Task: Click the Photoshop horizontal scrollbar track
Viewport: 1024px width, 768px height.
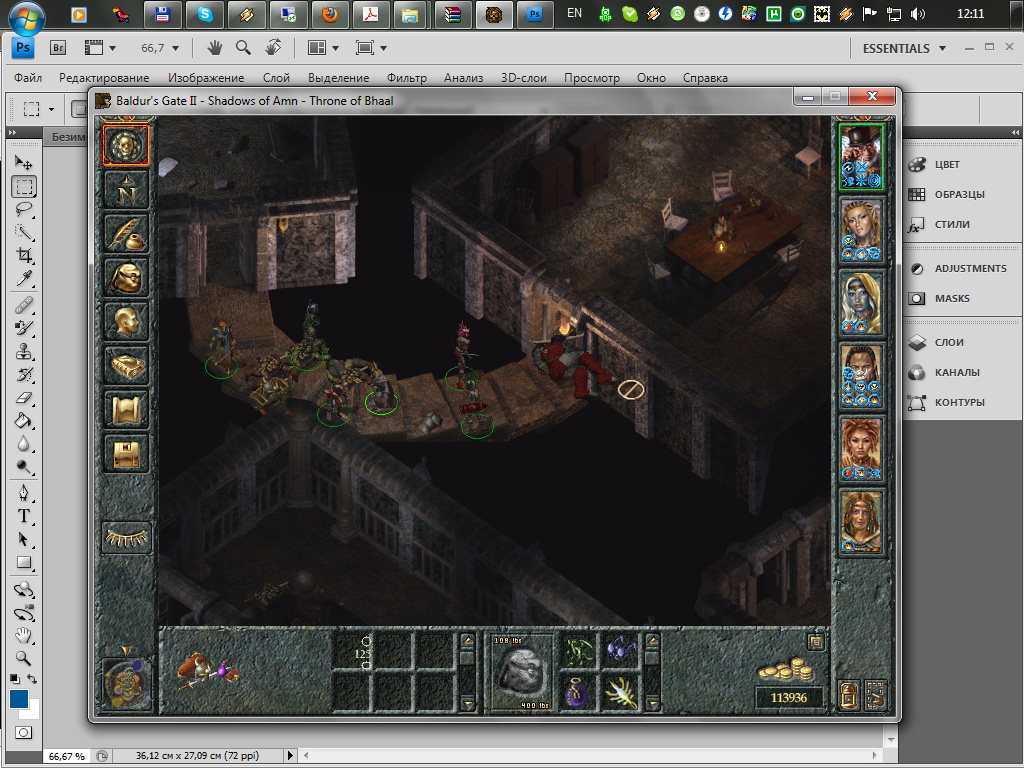Action: click(588, 756)
